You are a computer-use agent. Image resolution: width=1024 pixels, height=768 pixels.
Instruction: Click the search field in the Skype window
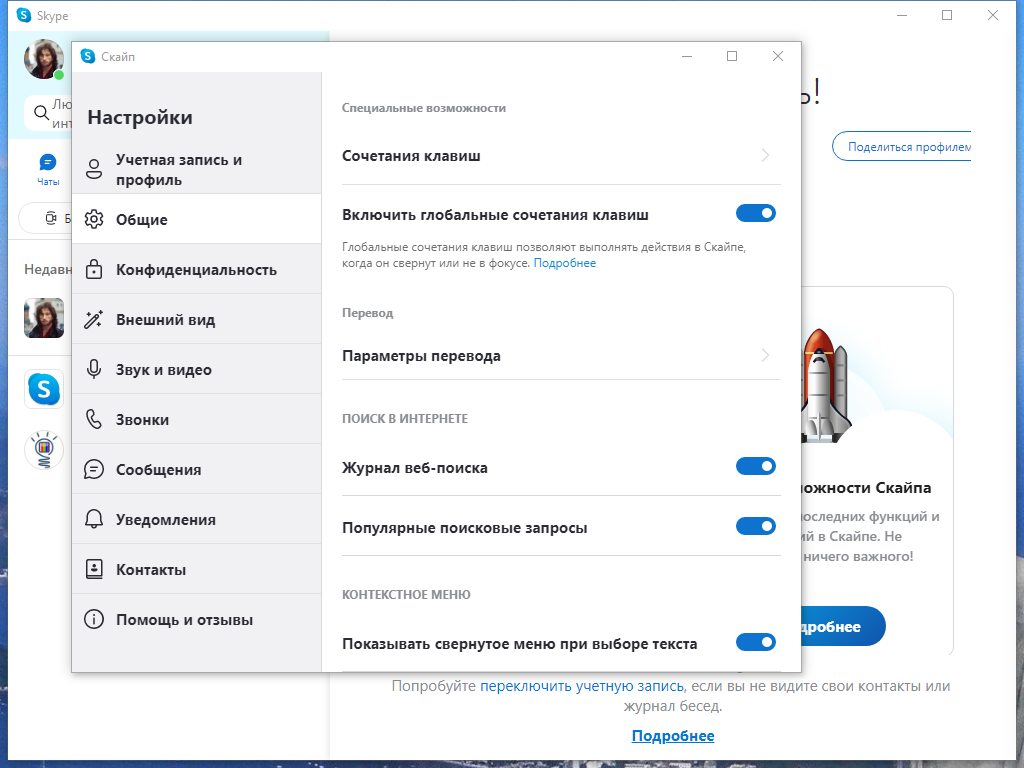coord(48,113)
